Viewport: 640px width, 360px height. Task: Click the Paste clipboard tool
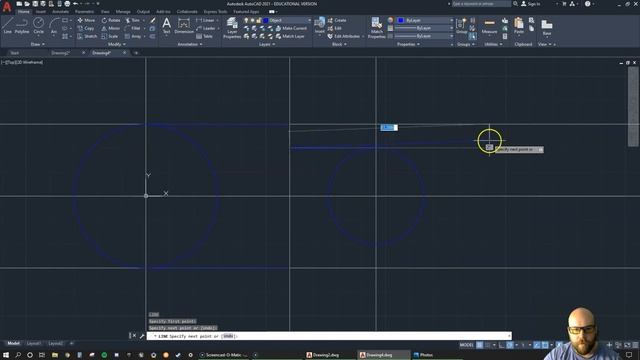(519, 26)
